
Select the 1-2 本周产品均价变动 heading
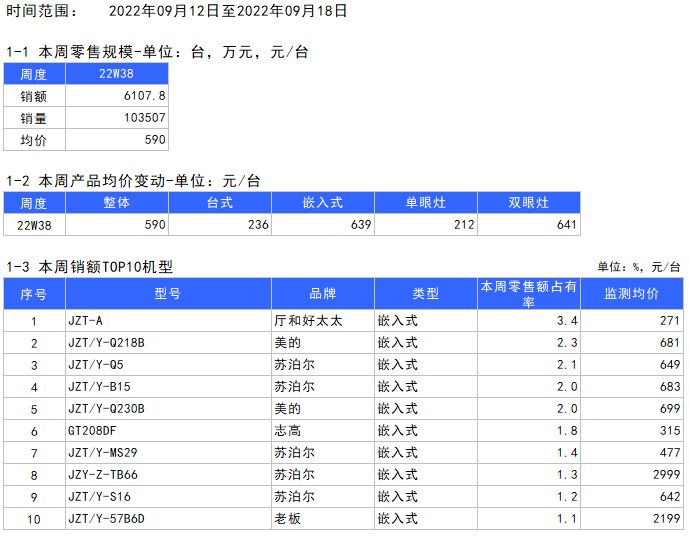pyautogui.click(x=134, y=181)
